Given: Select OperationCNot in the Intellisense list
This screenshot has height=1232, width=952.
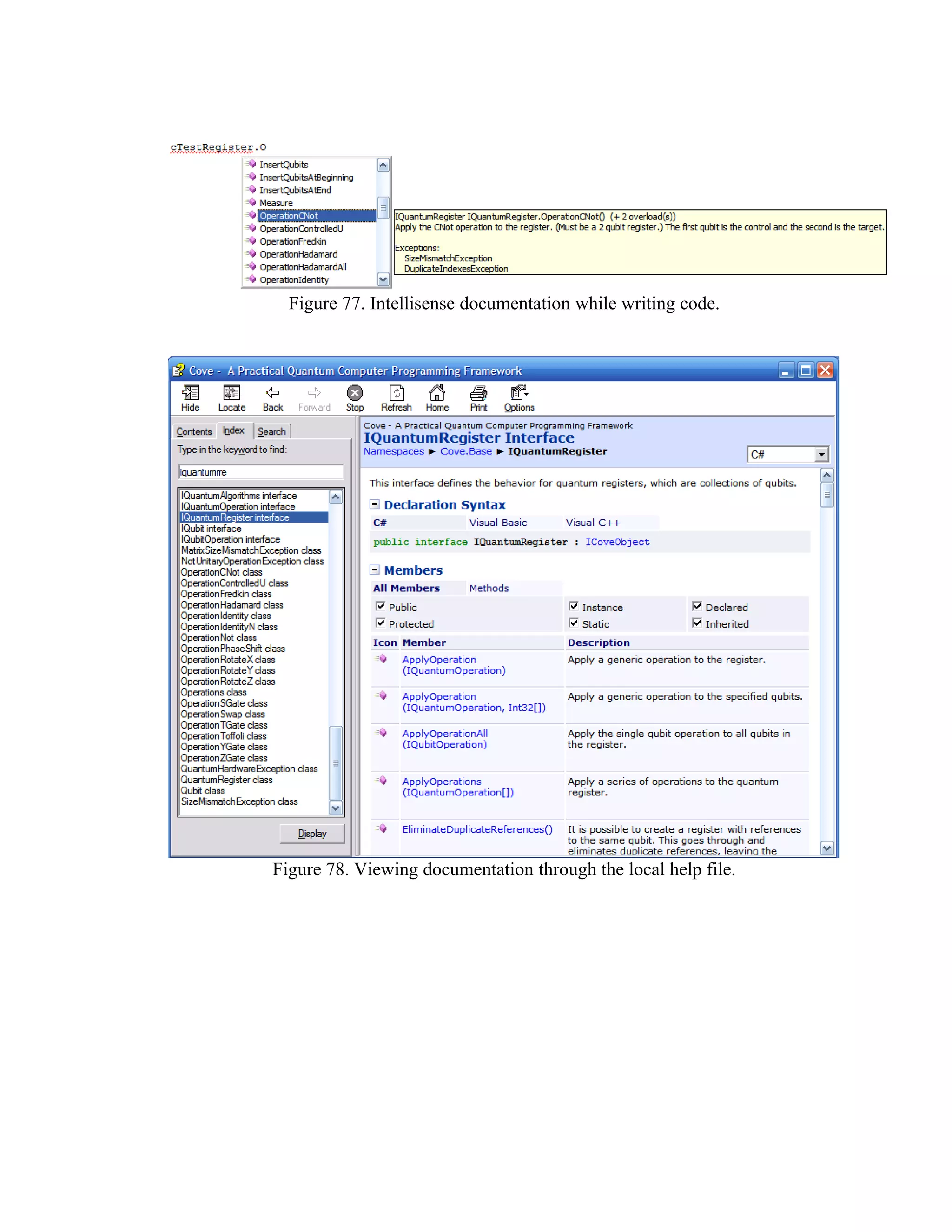Looking at the screenshot, I should coord(317,216).
